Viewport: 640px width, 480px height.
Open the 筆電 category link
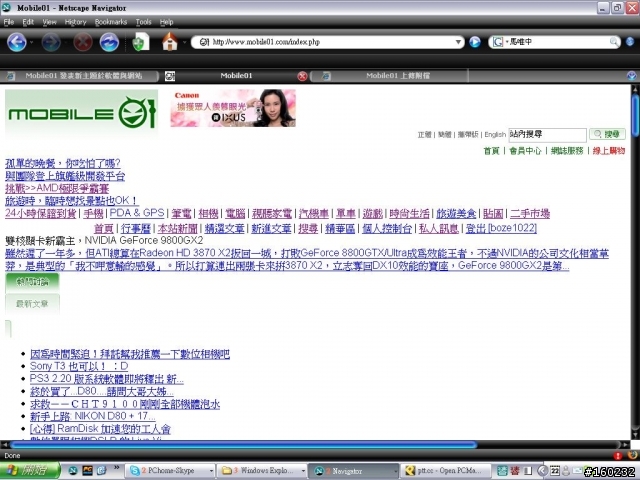pyautogui.click(x=181, y=213)
